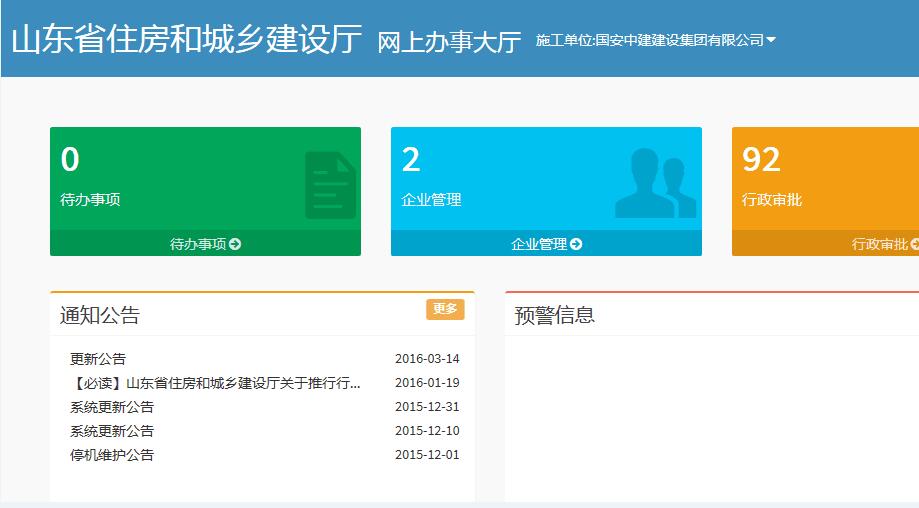This screenshot has width=919, height=508.
Task: Open the 更新公告 notice from 2016-03-14
Action: (98, 359)
